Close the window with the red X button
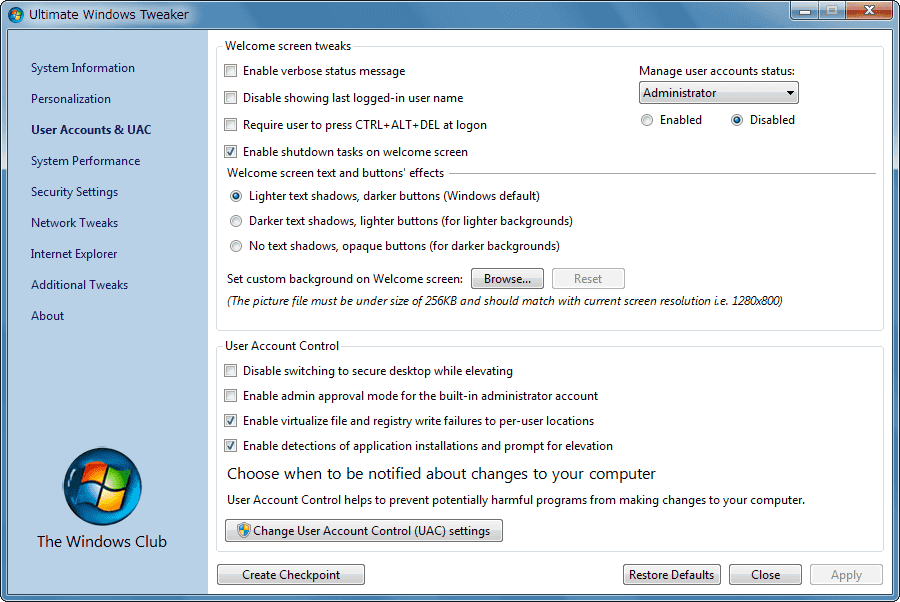Image resolution: width=900 pixels, height=602 pixels. [x=868, y=11]
